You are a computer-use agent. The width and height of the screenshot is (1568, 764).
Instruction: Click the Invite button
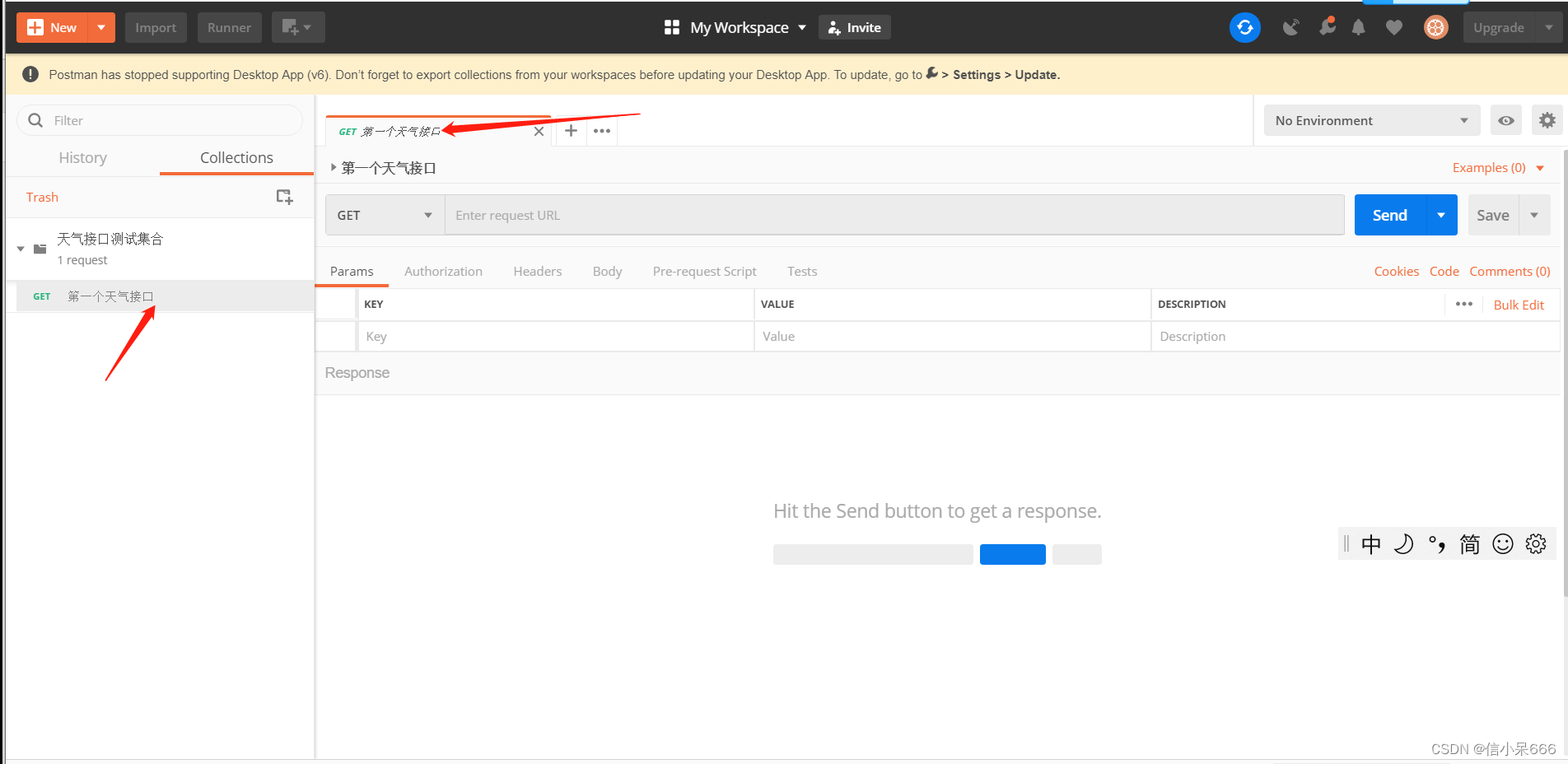[x=854, y=27]
